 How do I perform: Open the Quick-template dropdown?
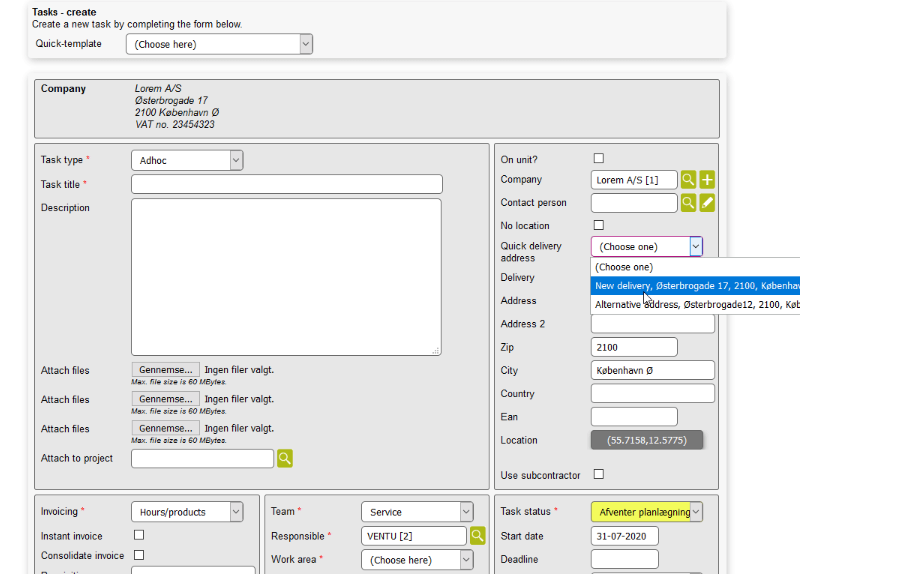pos(219,44)
